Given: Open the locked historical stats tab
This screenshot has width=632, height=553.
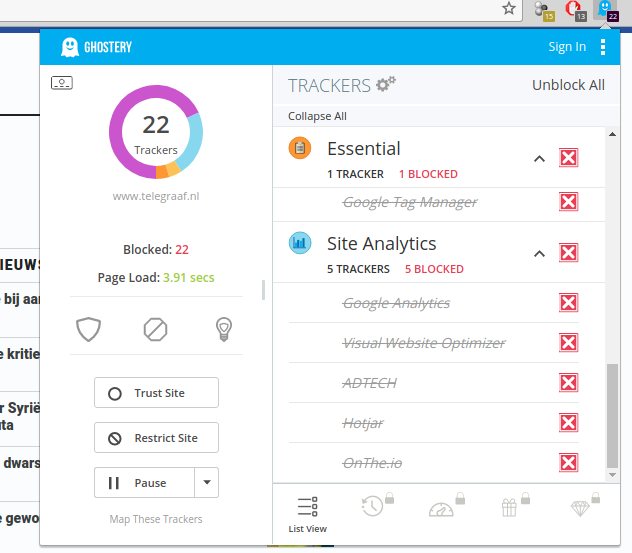Looking at the screenshot, I should [374, 506].
